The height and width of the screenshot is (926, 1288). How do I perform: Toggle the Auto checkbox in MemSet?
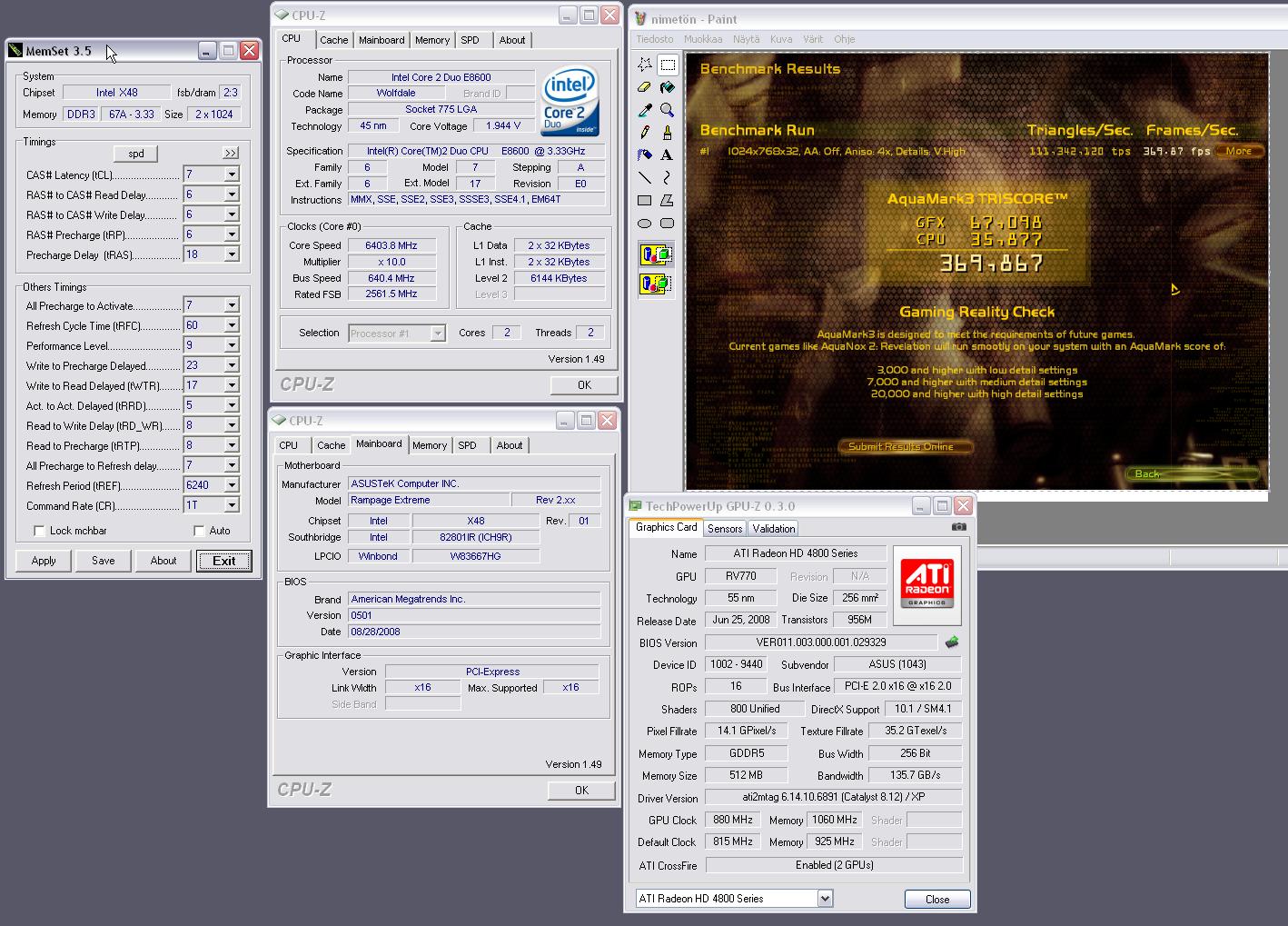tap(199, 531)
